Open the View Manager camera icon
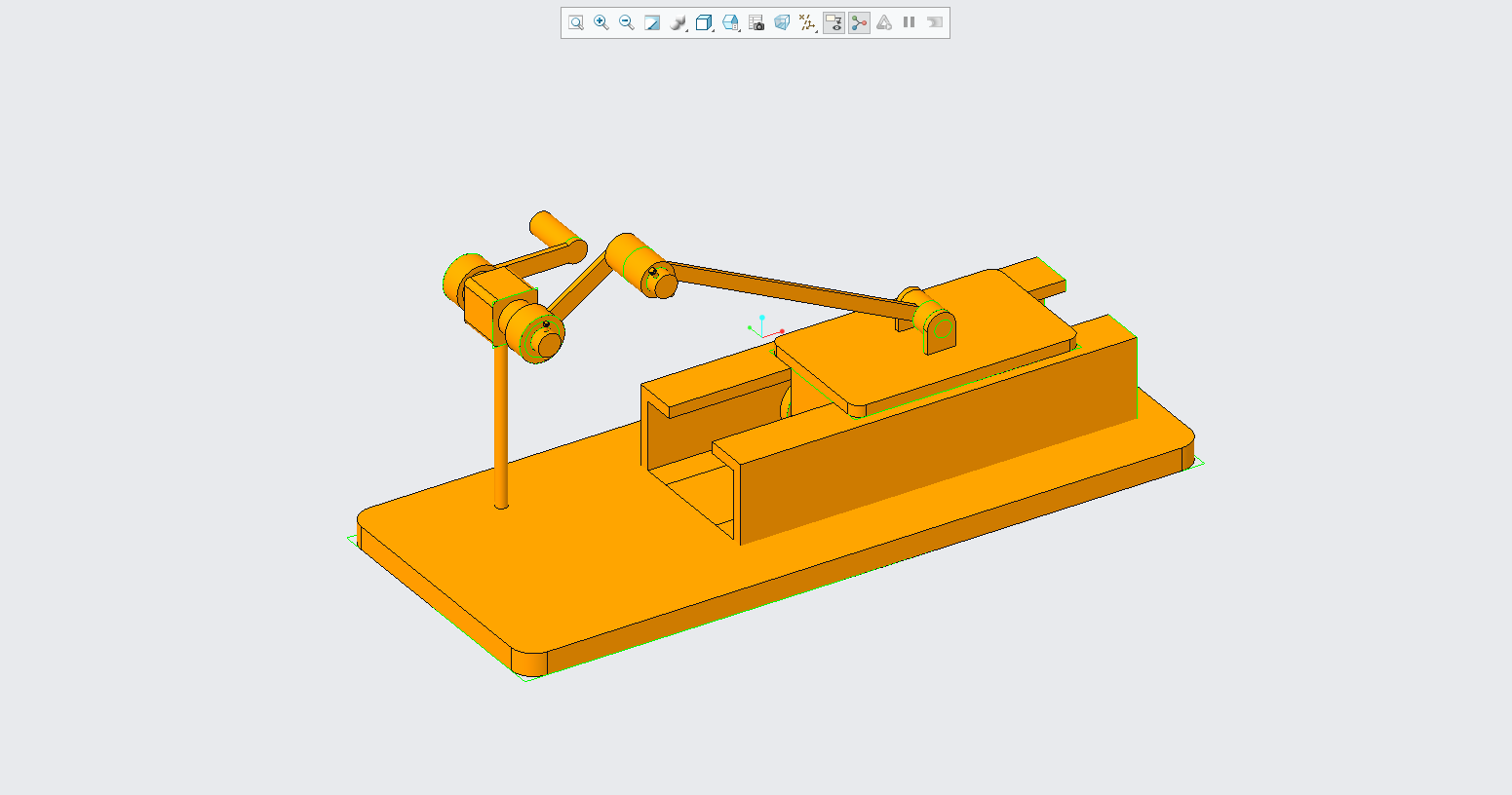This screenshot has width=1512, height=795. (x=756, y=22)
